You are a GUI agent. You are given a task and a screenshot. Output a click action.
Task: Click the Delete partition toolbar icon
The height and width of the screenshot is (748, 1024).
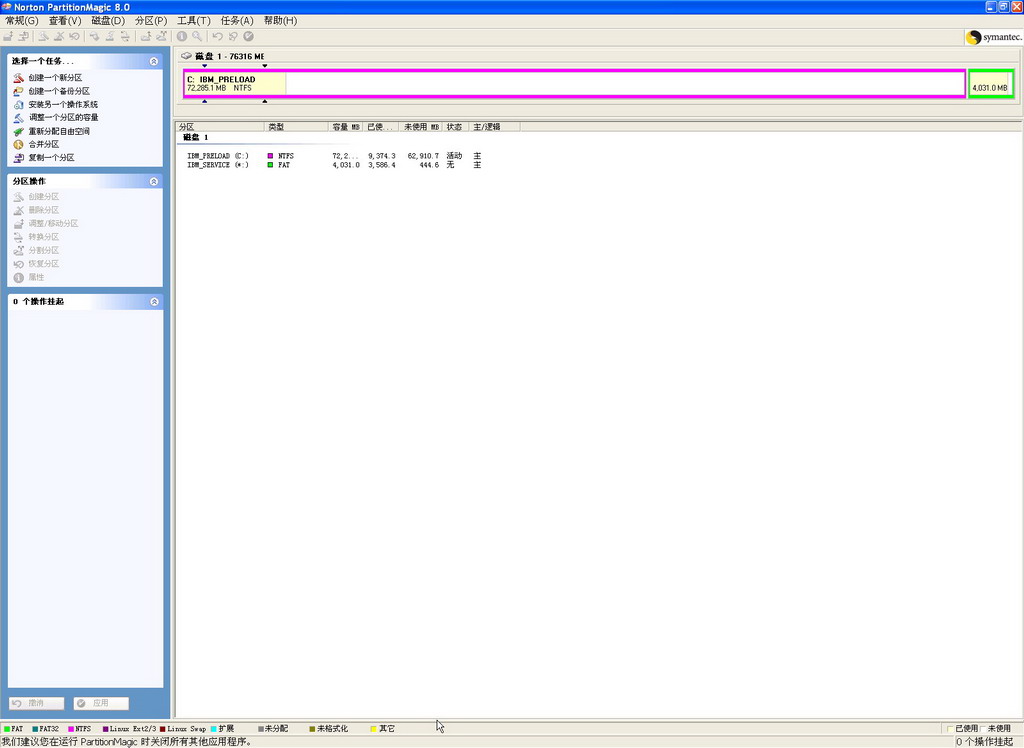pyautogui.click(x=59, y=37)
